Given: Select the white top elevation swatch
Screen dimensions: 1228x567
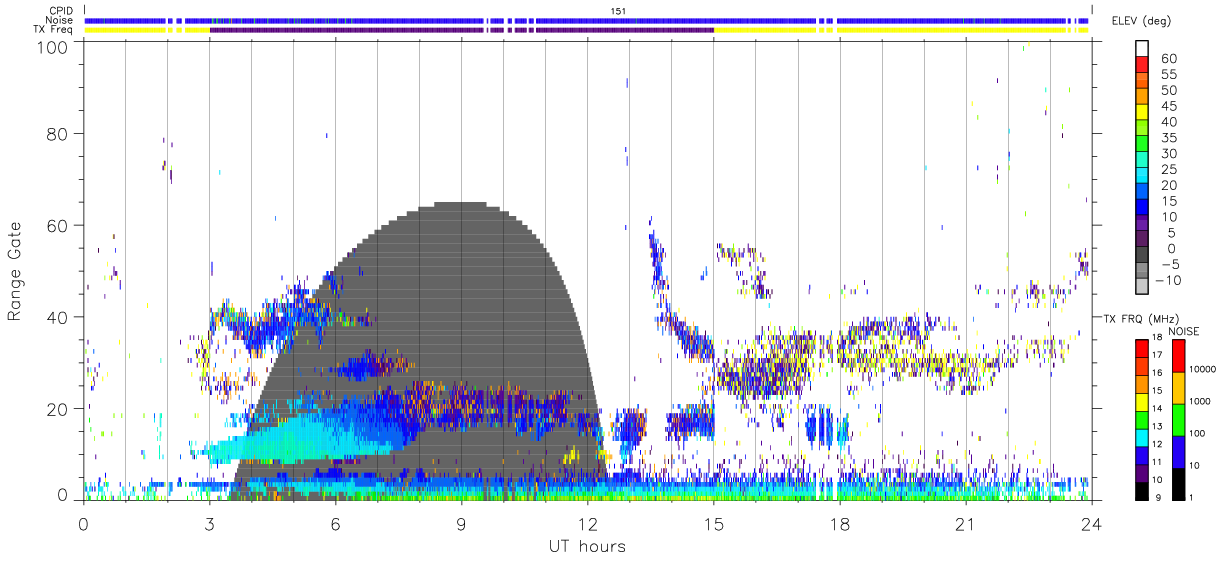Looking at the screenshot, I should coord(1142,49).
